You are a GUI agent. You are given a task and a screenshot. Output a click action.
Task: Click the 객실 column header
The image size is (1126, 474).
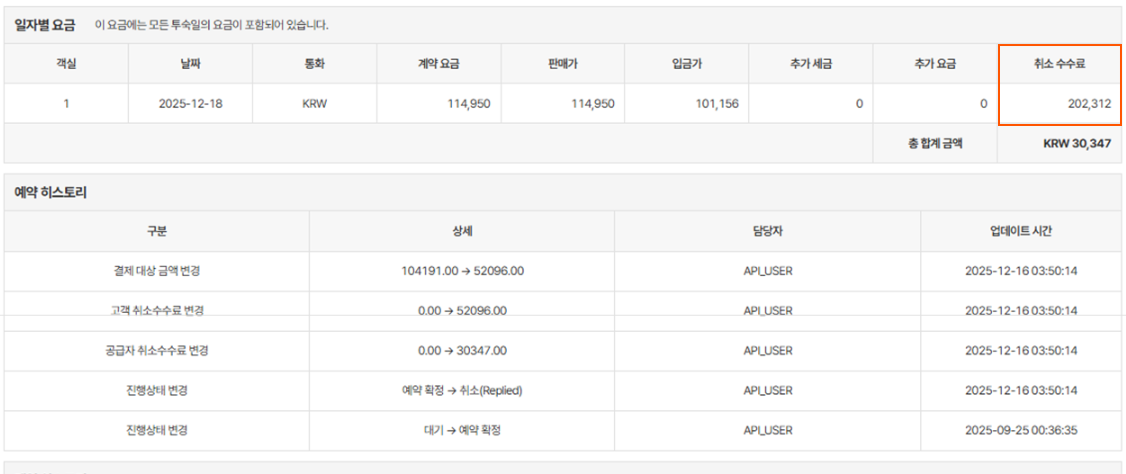pos(66,64)
